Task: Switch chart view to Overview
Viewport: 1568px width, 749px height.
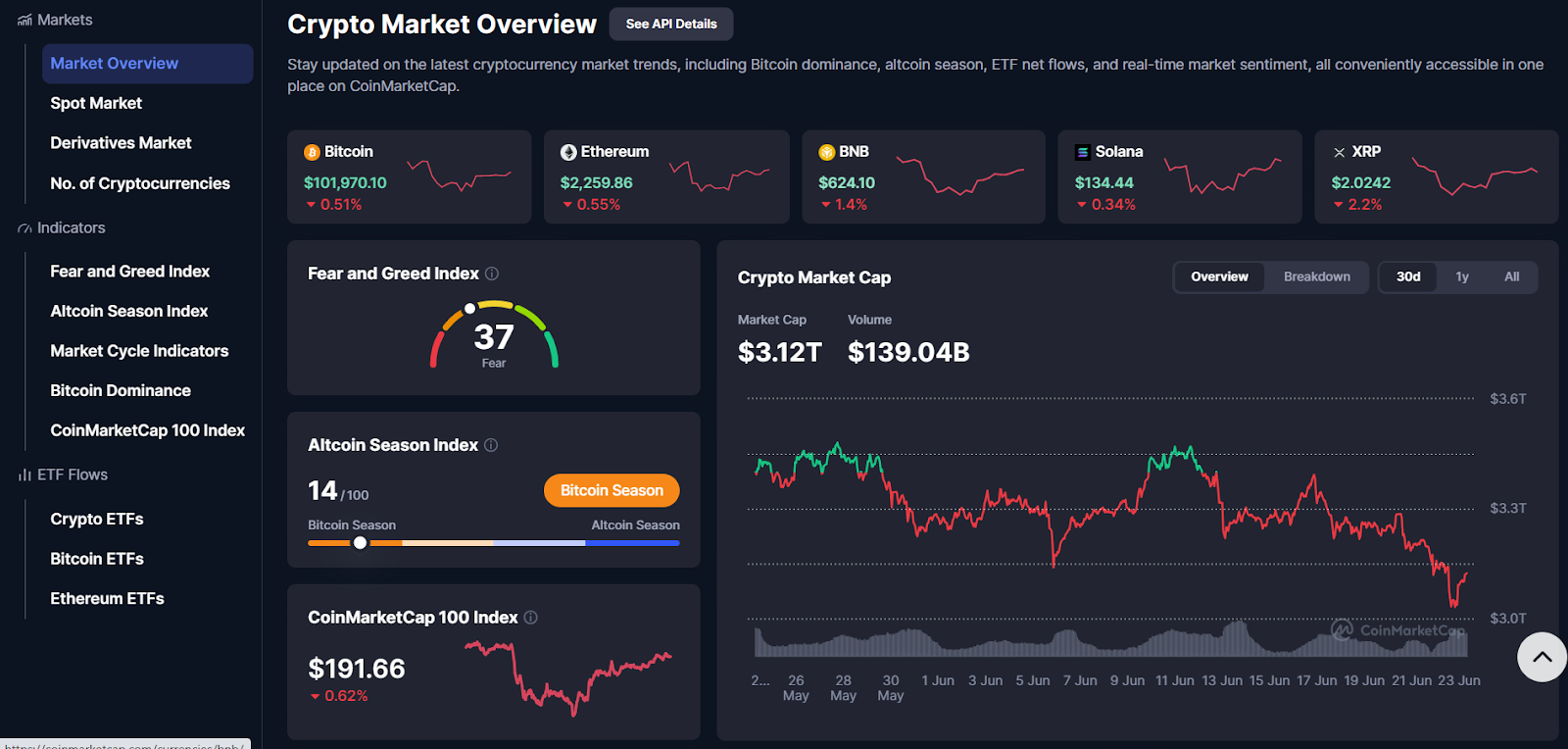Action: [x=1219, y=276]
